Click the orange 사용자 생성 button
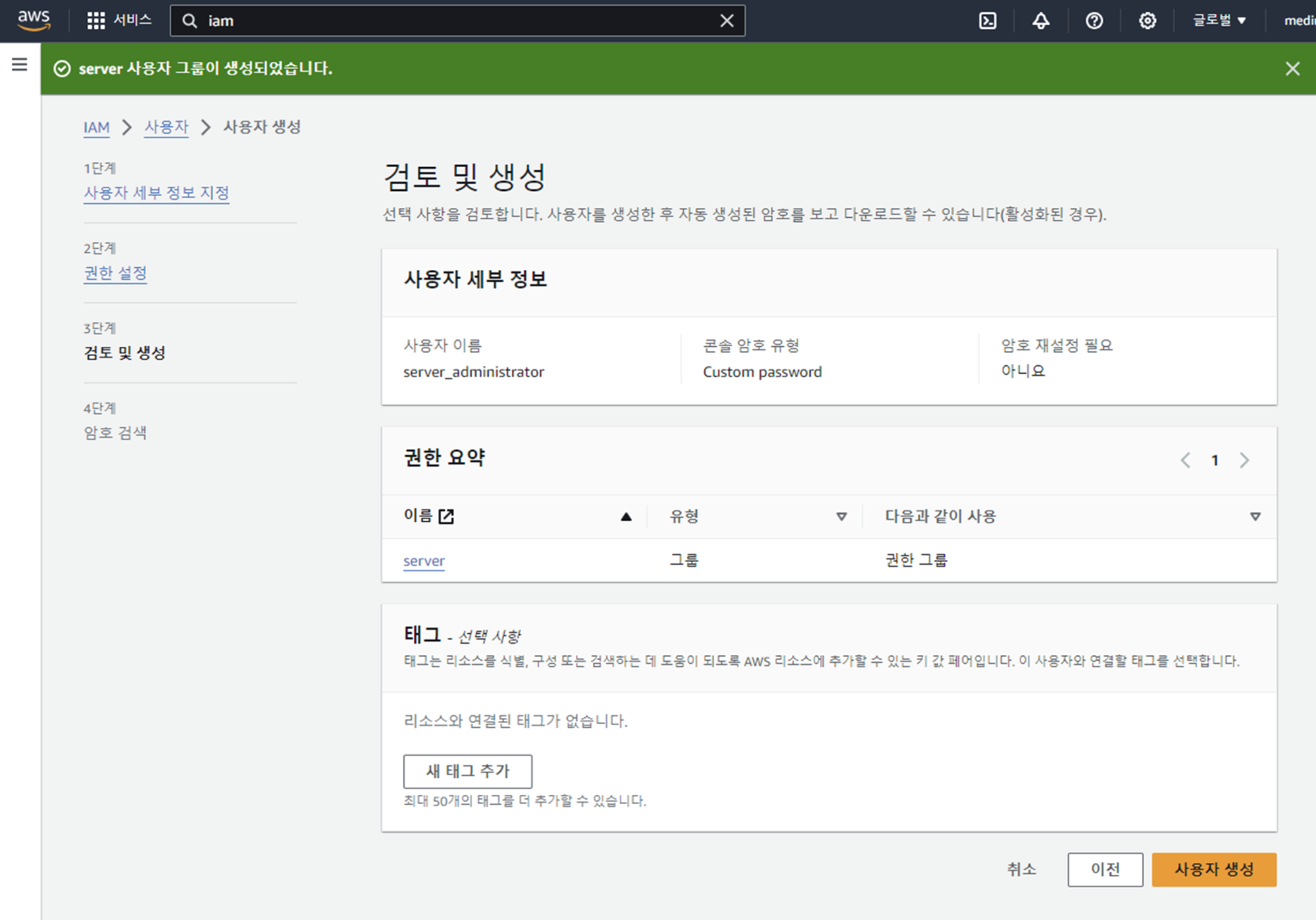Viewport: 1316px width, 920px height. coord(1213,869)
